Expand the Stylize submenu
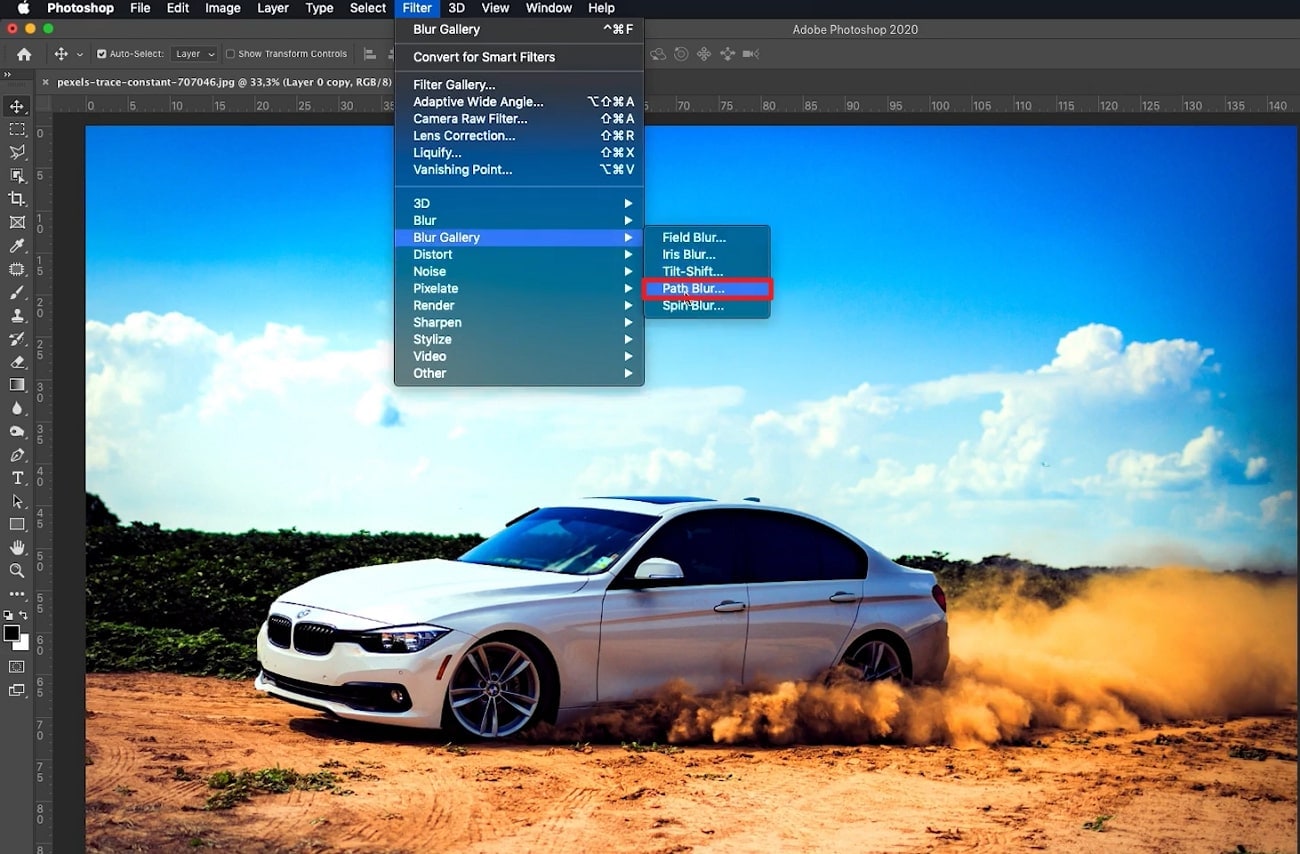This screenshot has height=854, width=1300. pyautogui.click(x=519, y=339)
